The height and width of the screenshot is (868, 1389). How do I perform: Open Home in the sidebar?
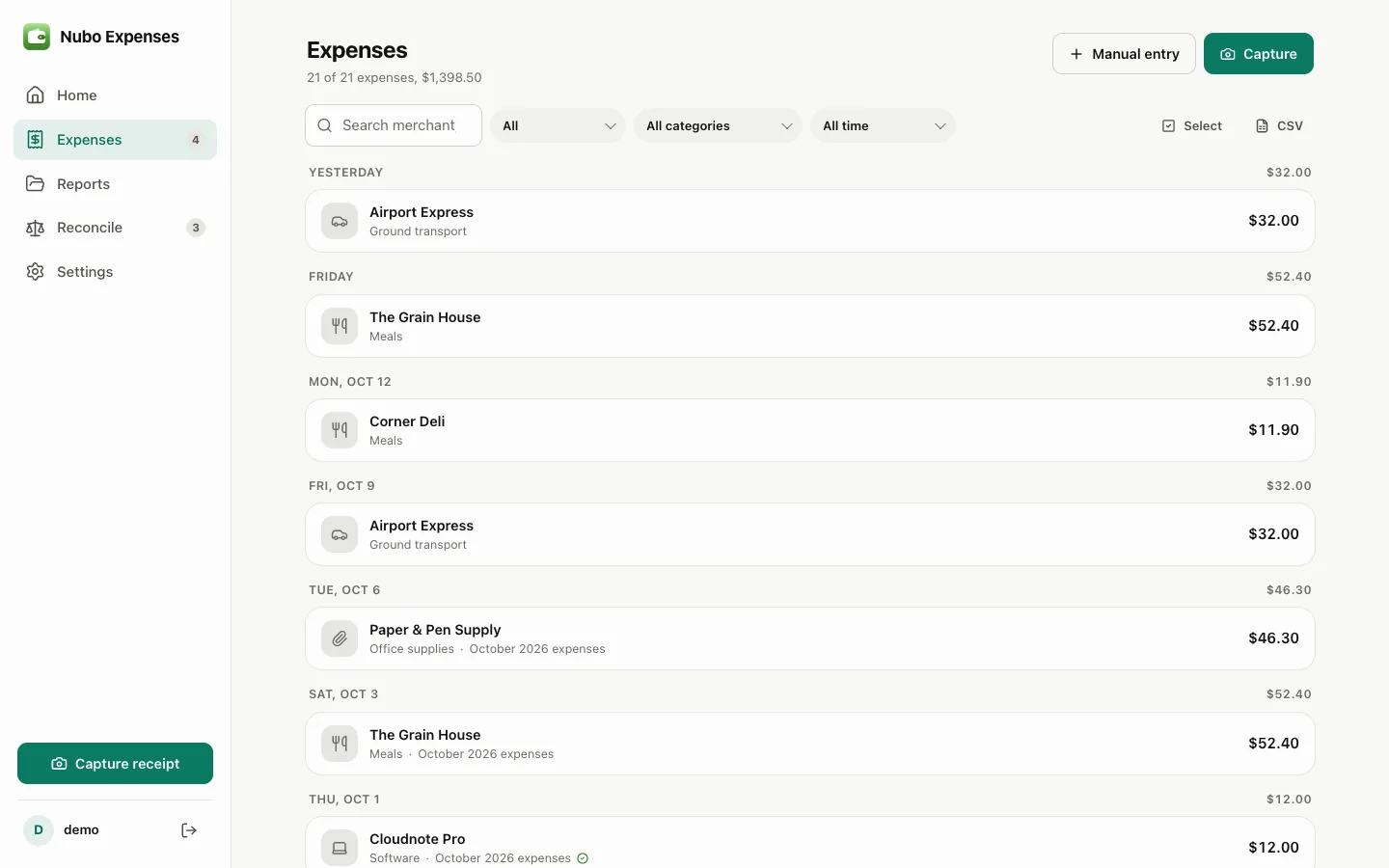[115, 95]
